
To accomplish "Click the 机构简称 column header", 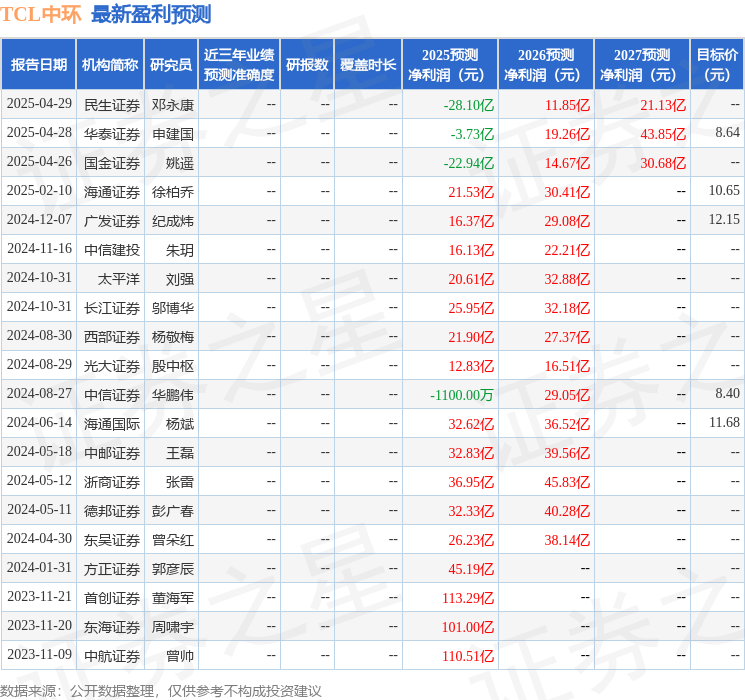I will tap(110, 65).
